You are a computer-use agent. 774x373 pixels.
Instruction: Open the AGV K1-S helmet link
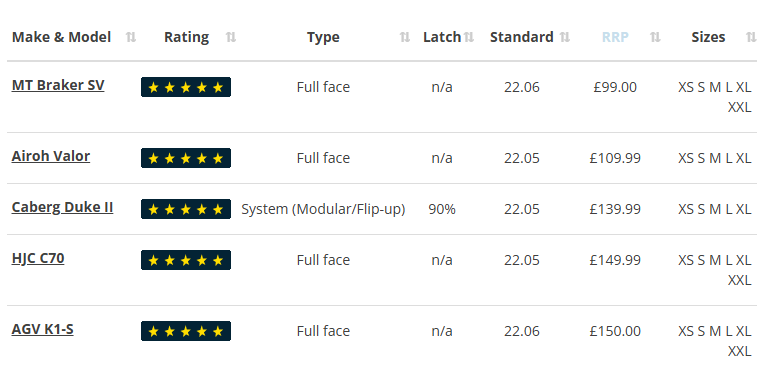(x=42, y=329)
